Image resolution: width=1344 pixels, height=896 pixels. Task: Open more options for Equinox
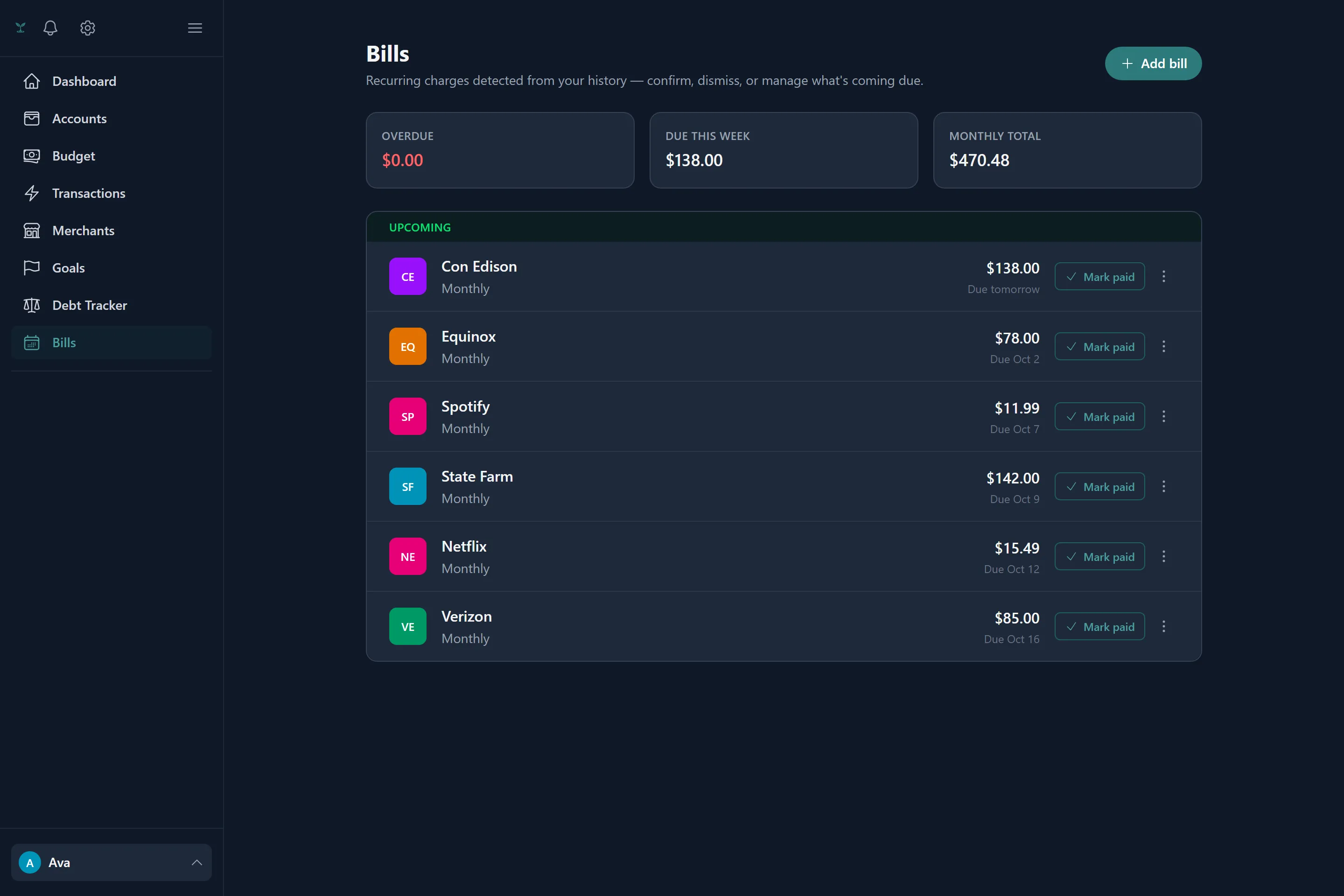(1163, 347)
